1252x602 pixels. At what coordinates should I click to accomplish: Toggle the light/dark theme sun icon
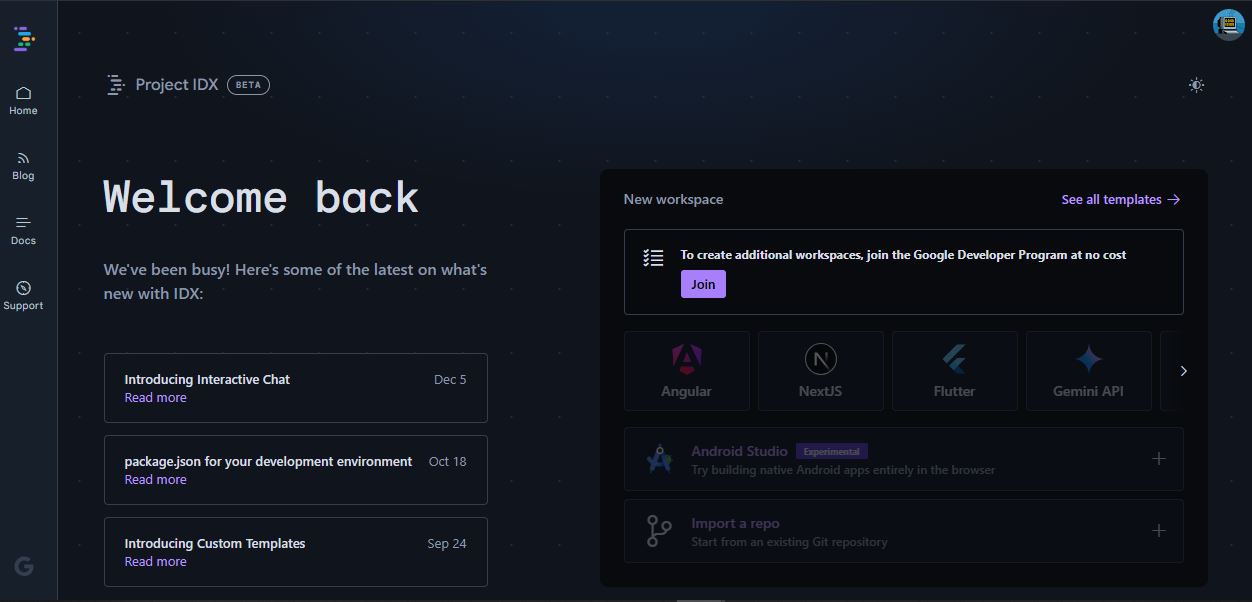[1196, 85]
